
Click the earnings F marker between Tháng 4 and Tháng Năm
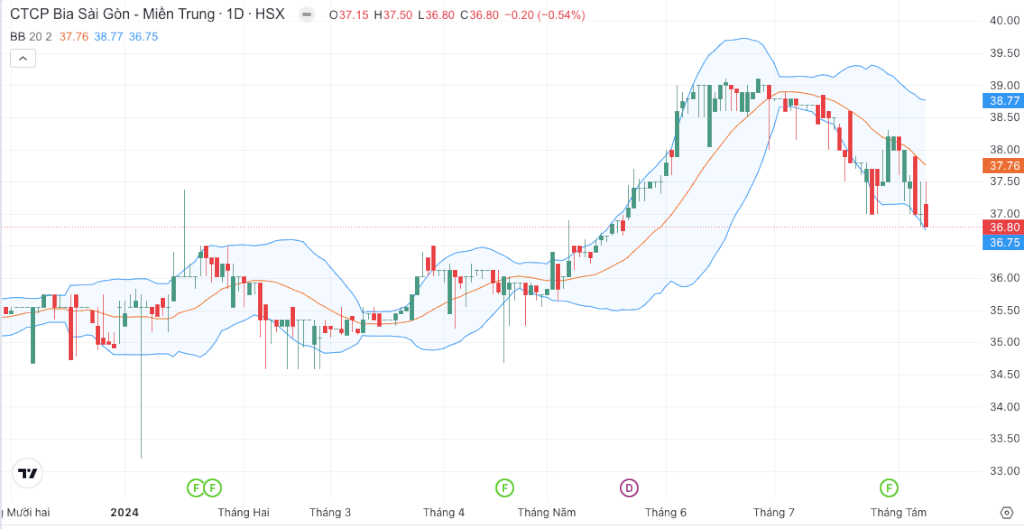[504, 487]
